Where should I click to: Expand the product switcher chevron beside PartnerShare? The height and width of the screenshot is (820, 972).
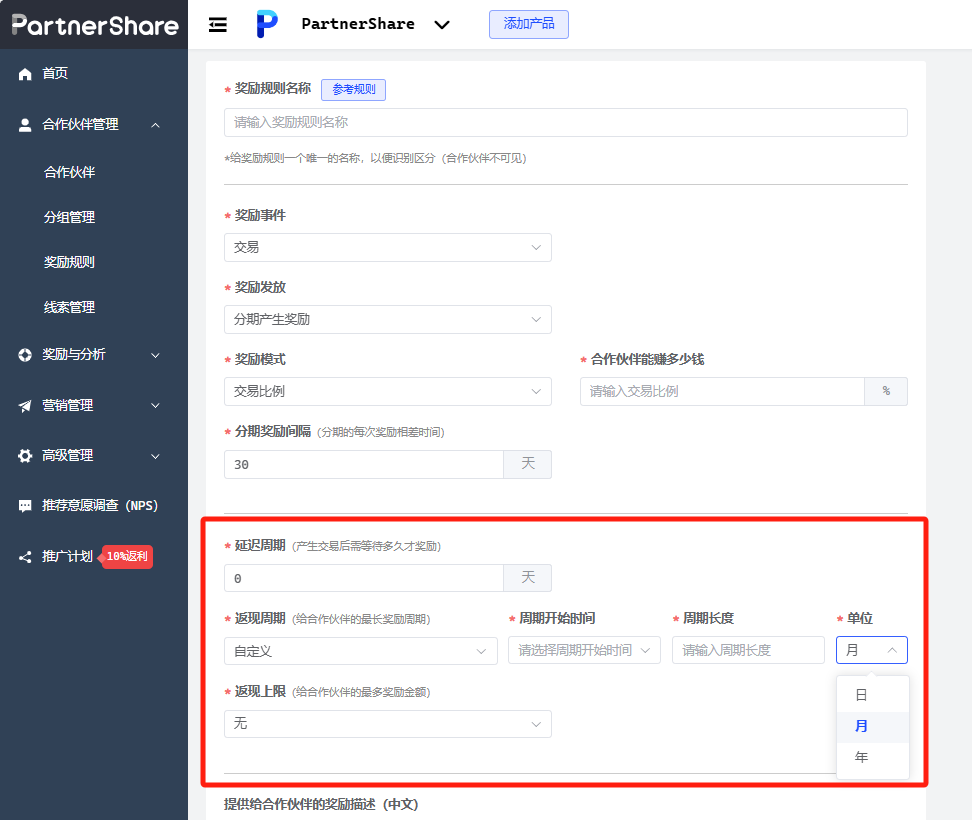442,25
